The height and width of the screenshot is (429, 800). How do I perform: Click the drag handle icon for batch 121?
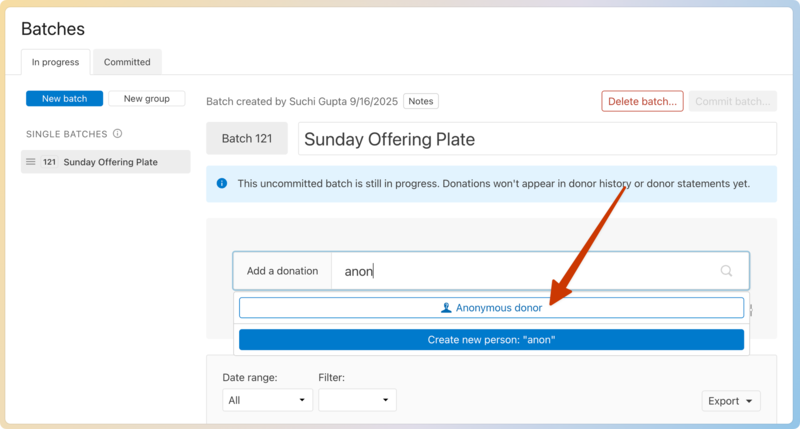pos(31,162)
